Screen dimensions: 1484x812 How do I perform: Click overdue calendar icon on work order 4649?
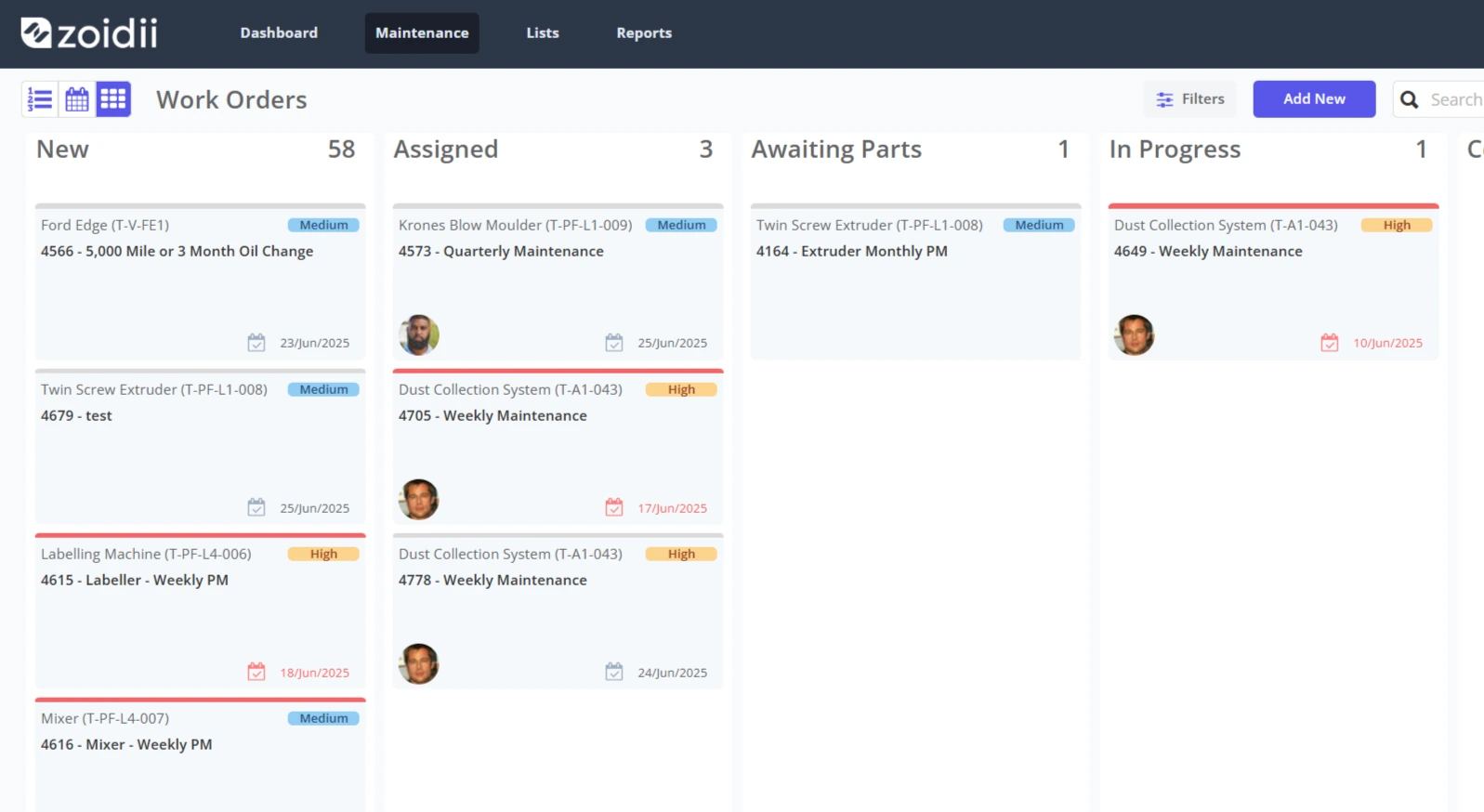(x=1330, y=343)
